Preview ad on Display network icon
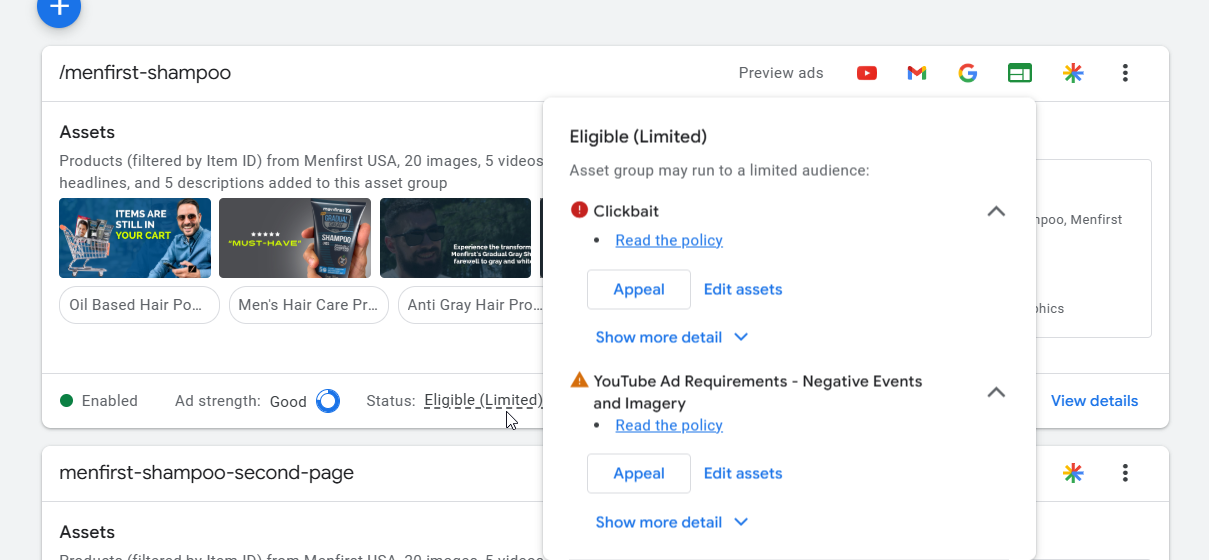This screenshot has width=1209, height=560. point(1019,73)
